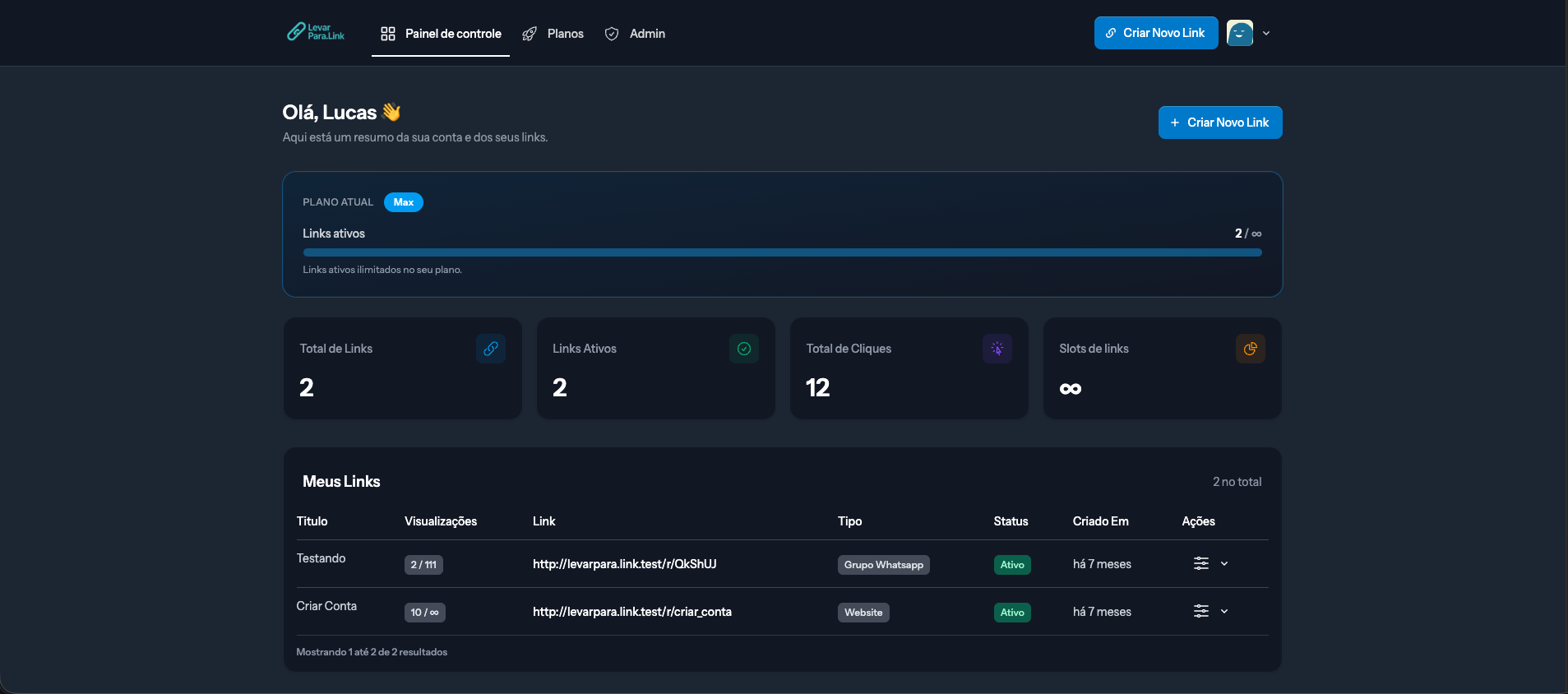Expand actions chevron for Criar Conta row
Image resolution: width=1568 pixels, height=694 pixels.
[1224, 611]
